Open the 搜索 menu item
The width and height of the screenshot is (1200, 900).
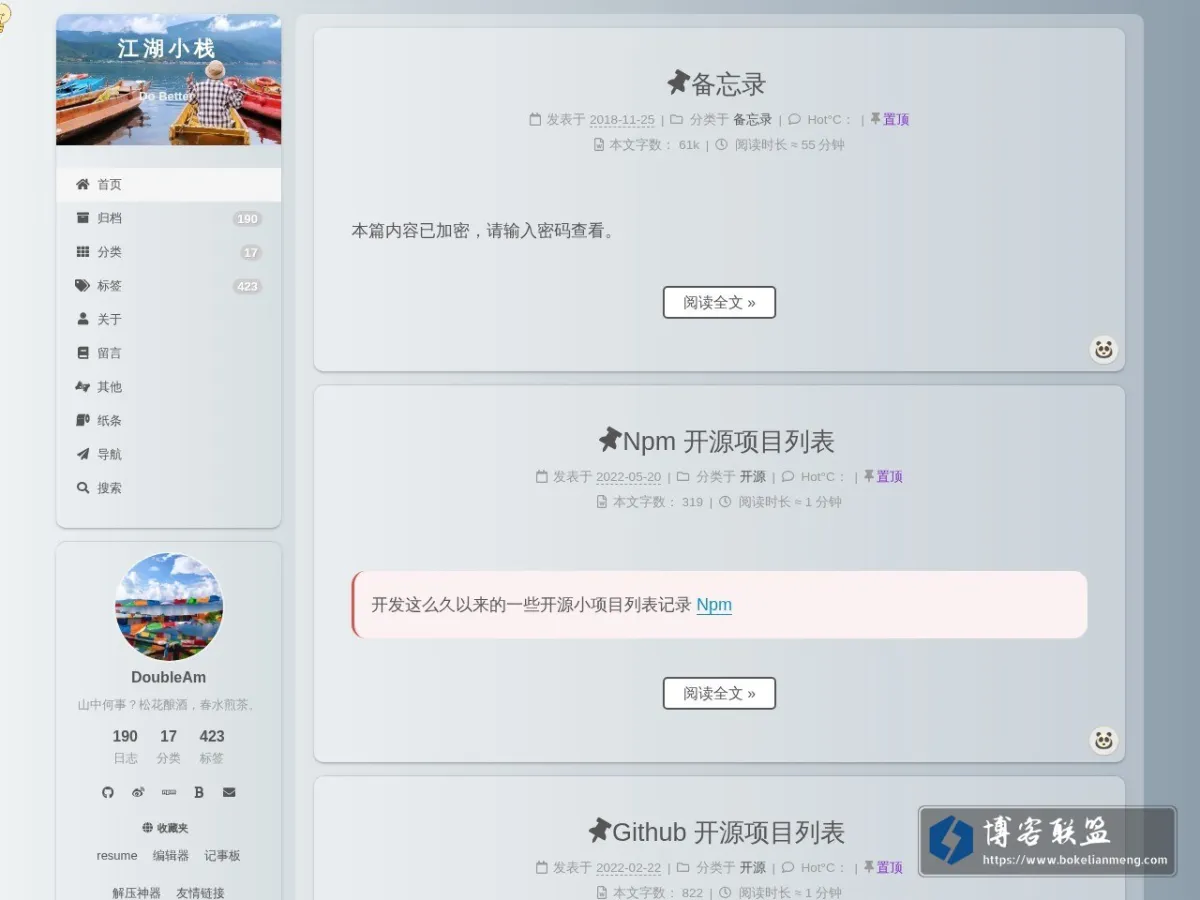pos(168,488)
